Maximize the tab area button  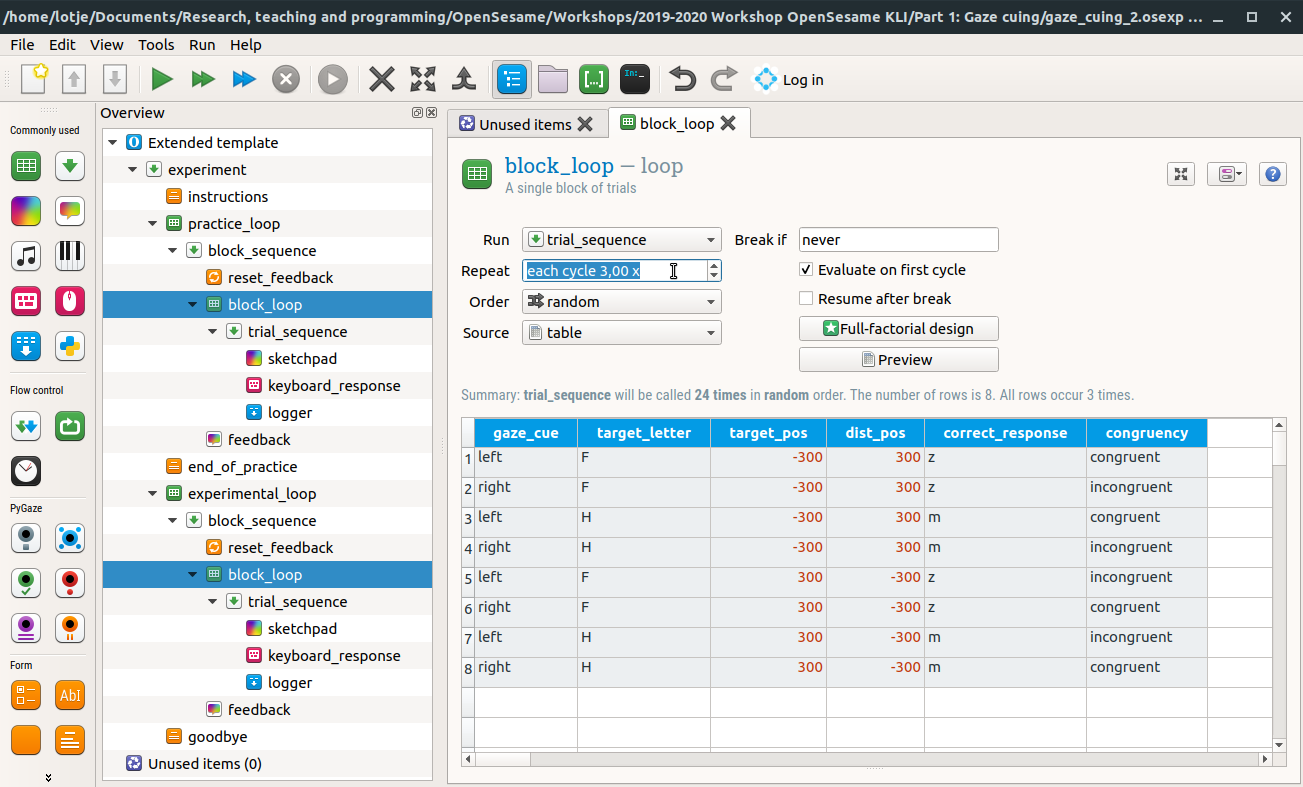pyautogui.click(x=1181, y=174)
